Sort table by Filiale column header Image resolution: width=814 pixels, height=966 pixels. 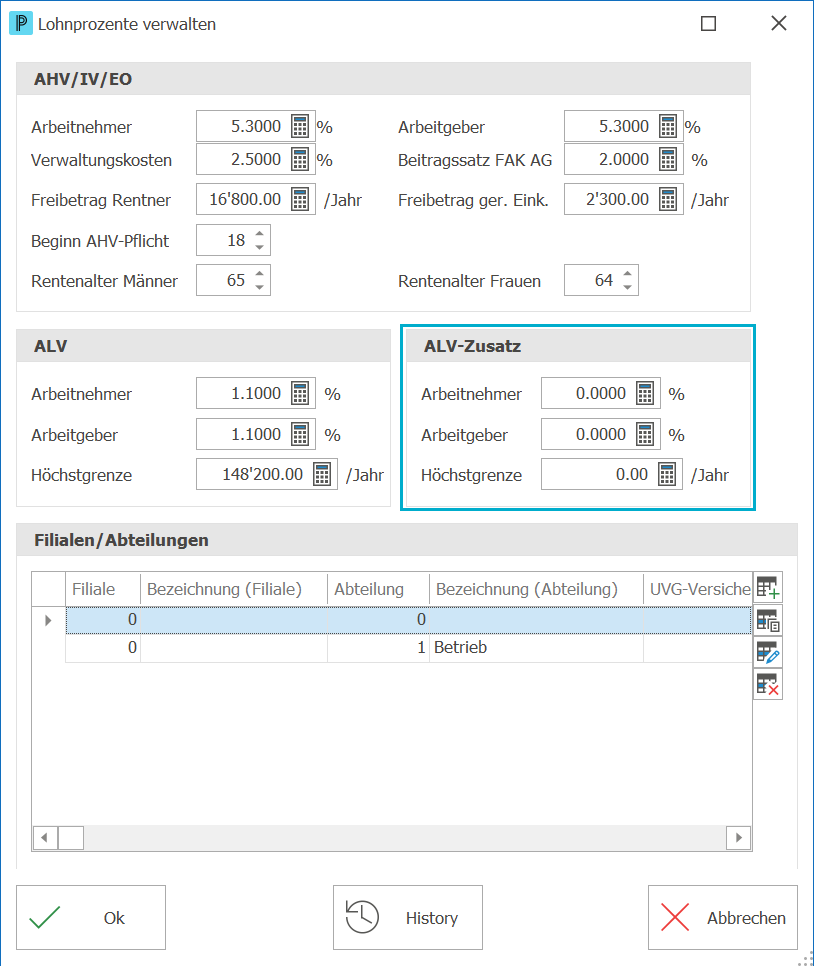[103, 589]
